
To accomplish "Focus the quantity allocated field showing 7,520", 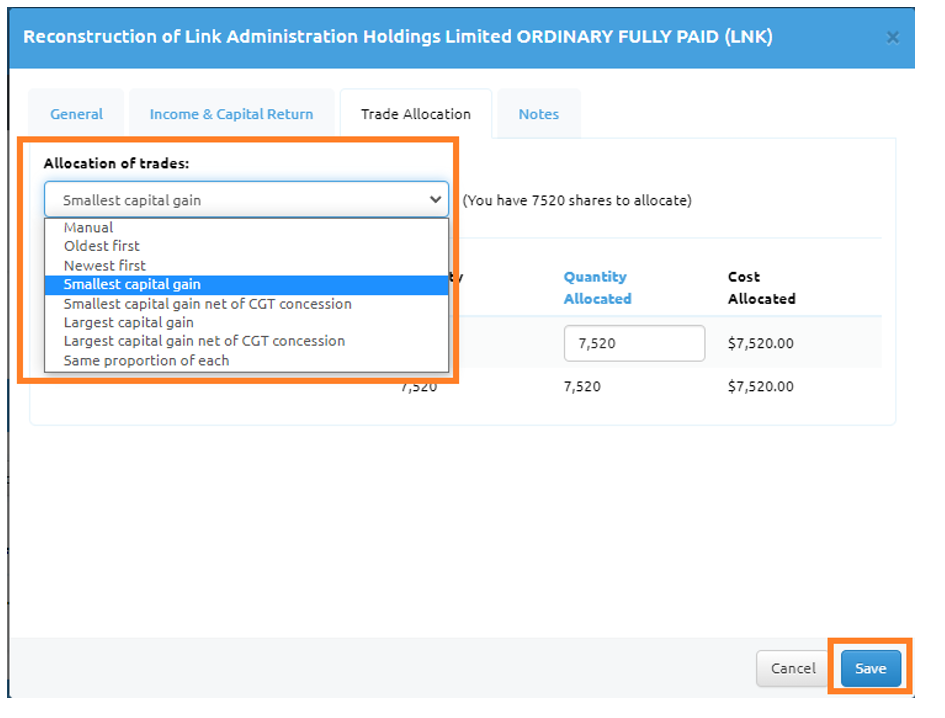I will (634, 343).
